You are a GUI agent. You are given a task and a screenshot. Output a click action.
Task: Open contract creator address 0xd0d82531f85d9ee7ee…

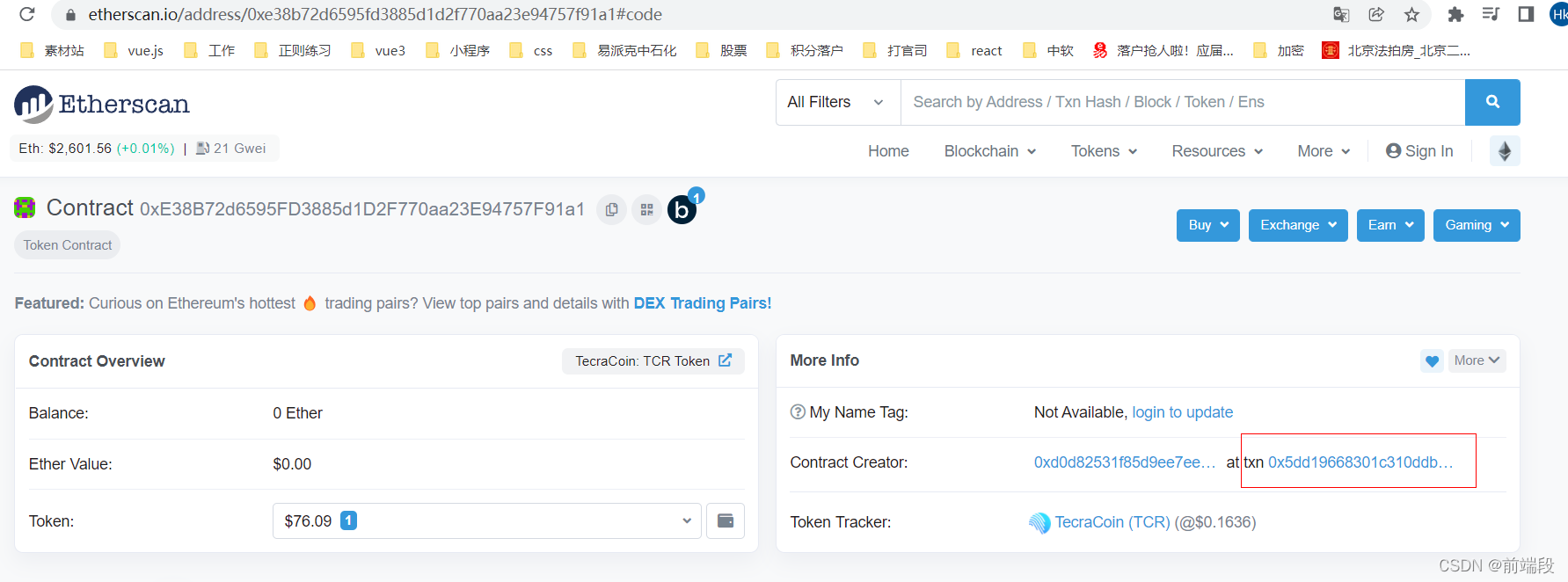tap(1125, 462)
